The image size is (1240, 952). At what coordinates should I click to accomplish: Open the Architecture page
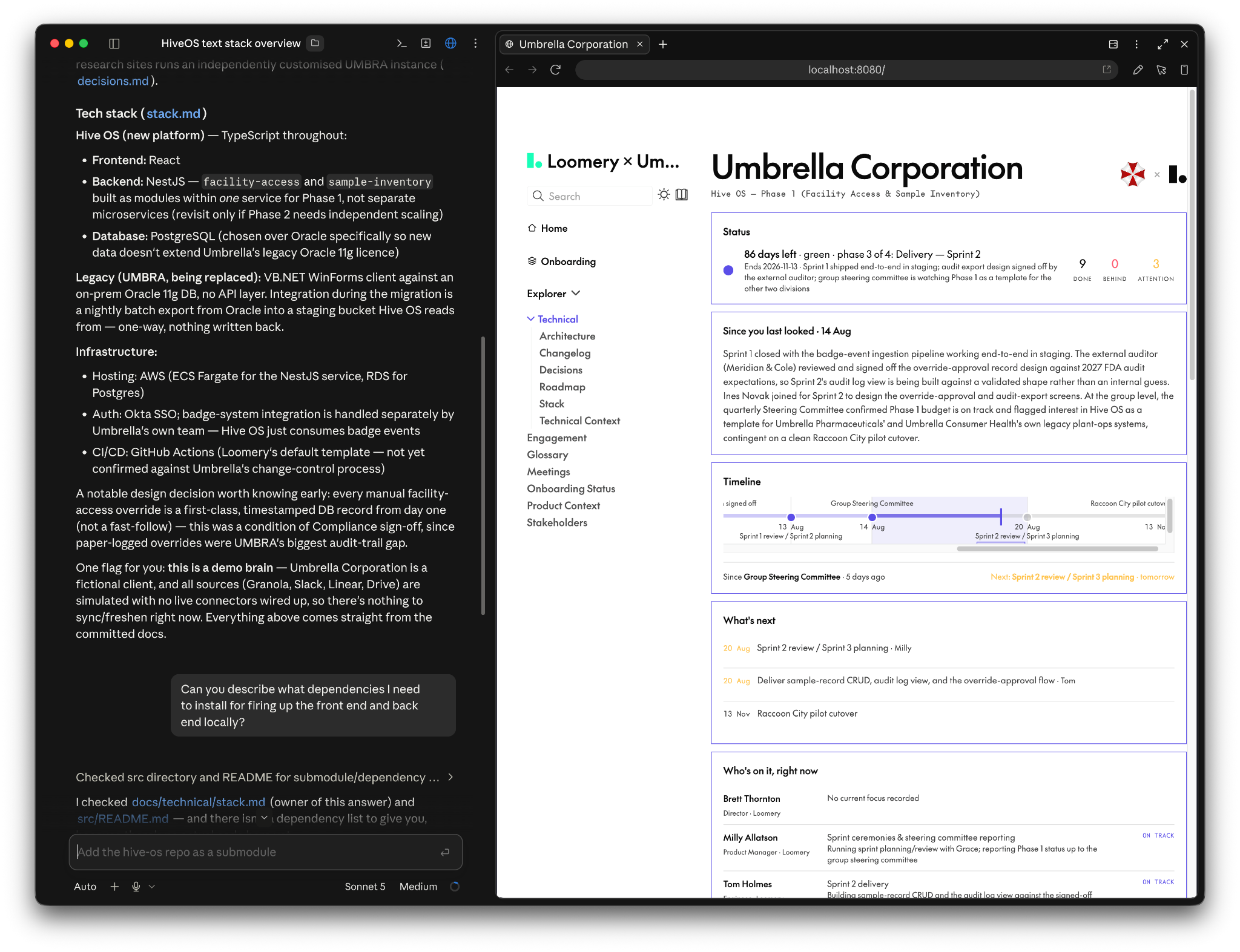(567, 336)
